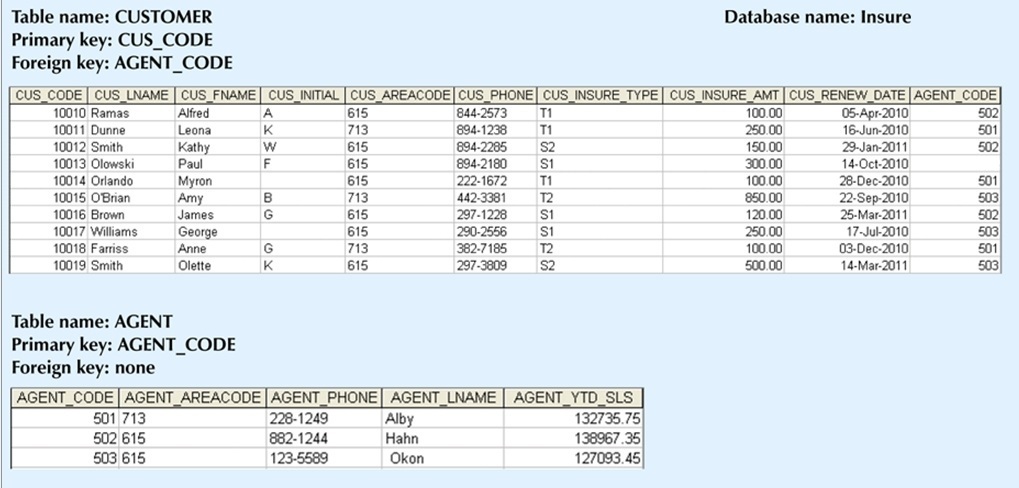Click the AGENT_AREACODE column header
Screen dimensions: 1019x488
pyautogui.click(x=192, y=398)
